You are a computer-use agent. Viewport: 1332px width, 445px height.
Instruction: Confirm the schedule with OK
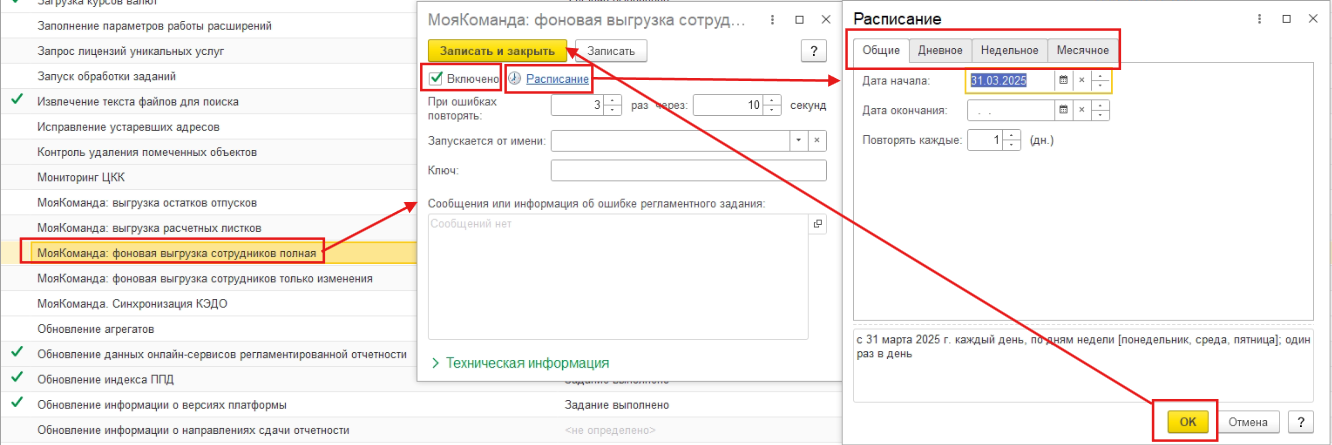[1187, 422]
